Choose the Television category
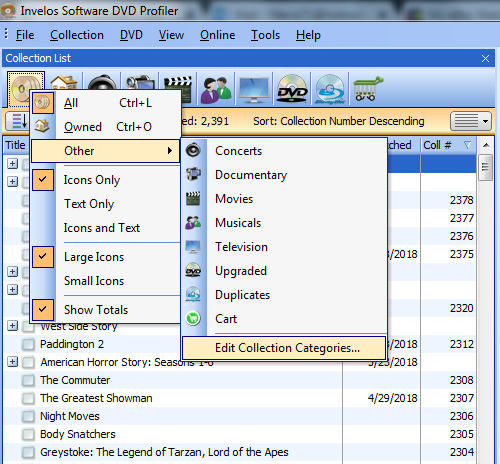This screenshot has height=464, width=500. click(241, 247)
